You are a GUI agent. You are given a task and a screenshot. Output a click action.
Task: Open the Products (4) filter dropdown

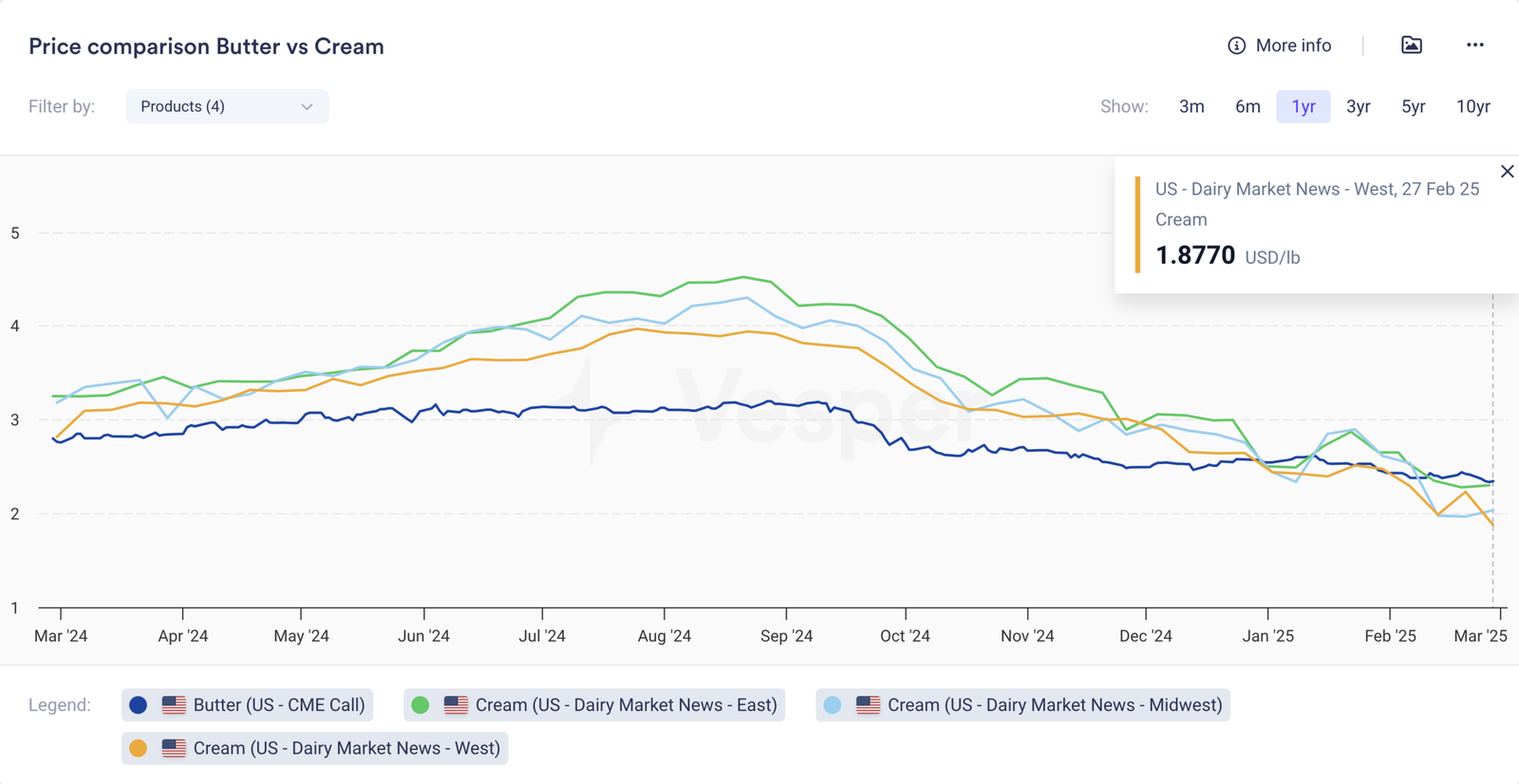click(x=226, y=106)
